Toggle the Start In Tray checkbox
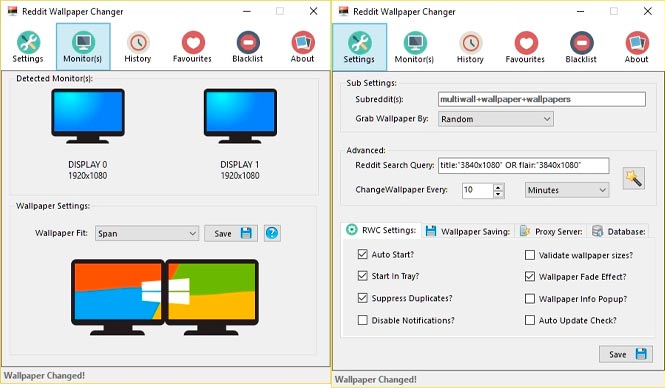665x388 pixels. tap(363, 276)
